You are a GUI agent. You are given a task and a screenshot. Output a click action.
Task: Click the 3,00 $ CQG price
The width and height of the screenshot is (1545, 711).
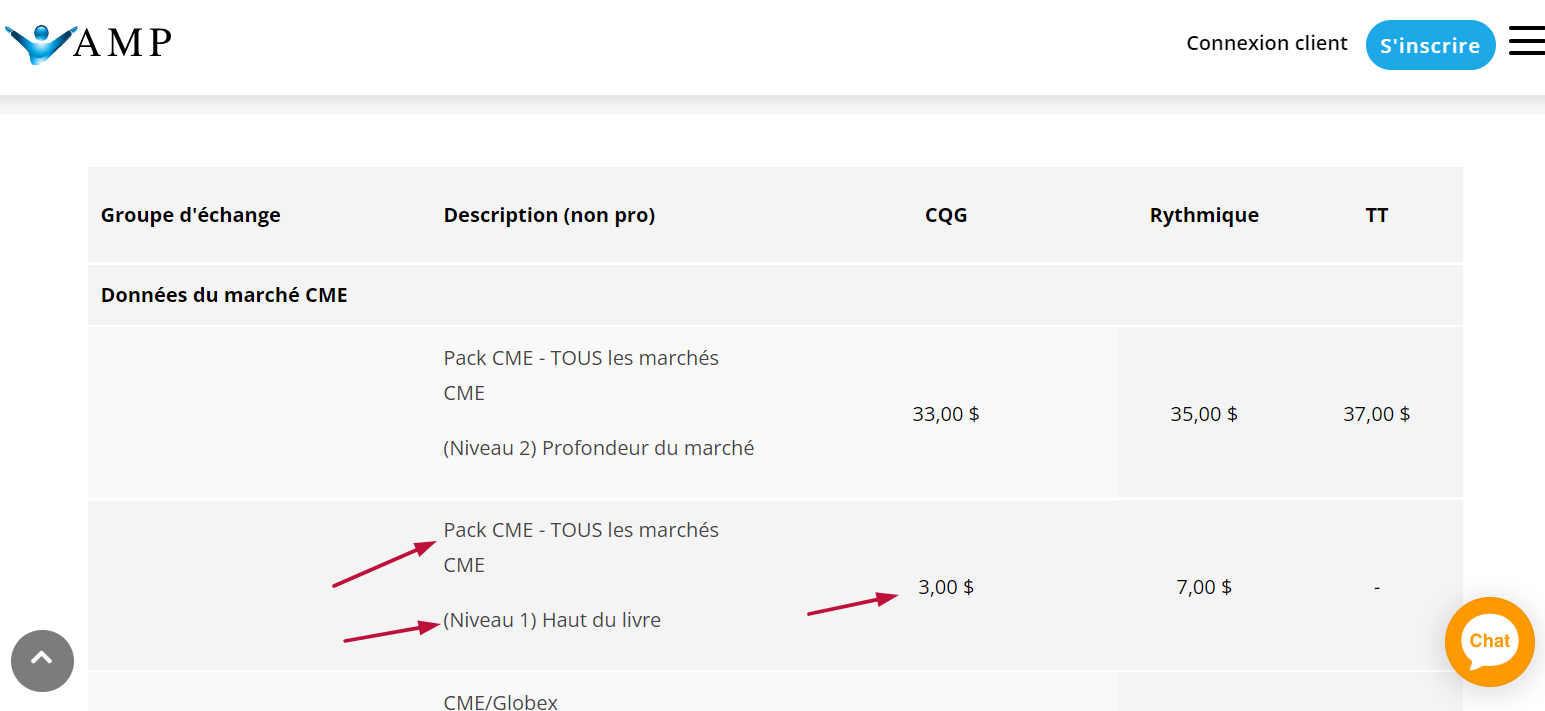[945, 587]
